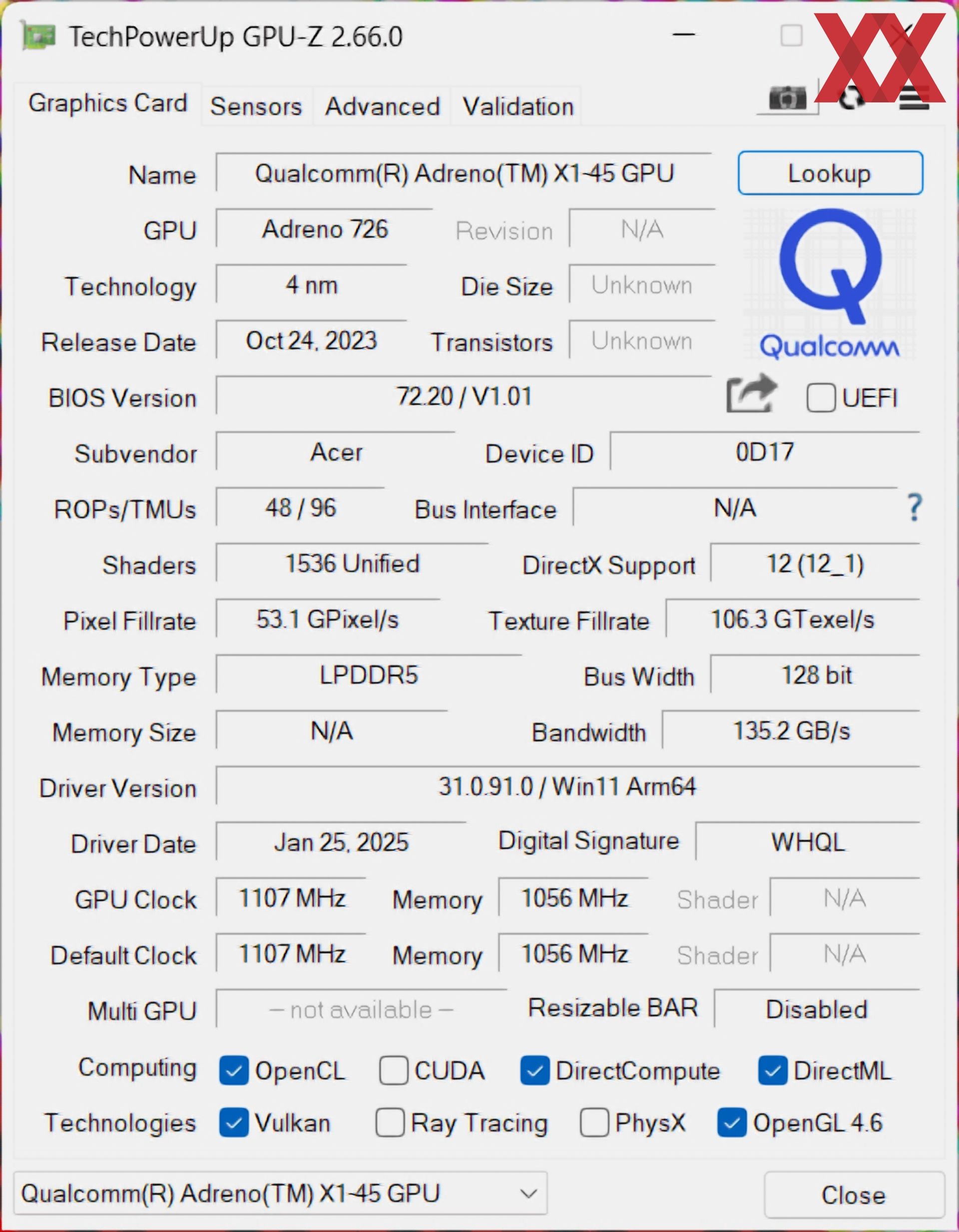Click the Device ID value 0D17
Screen dimensions: 959x1232
pos(765,451)
